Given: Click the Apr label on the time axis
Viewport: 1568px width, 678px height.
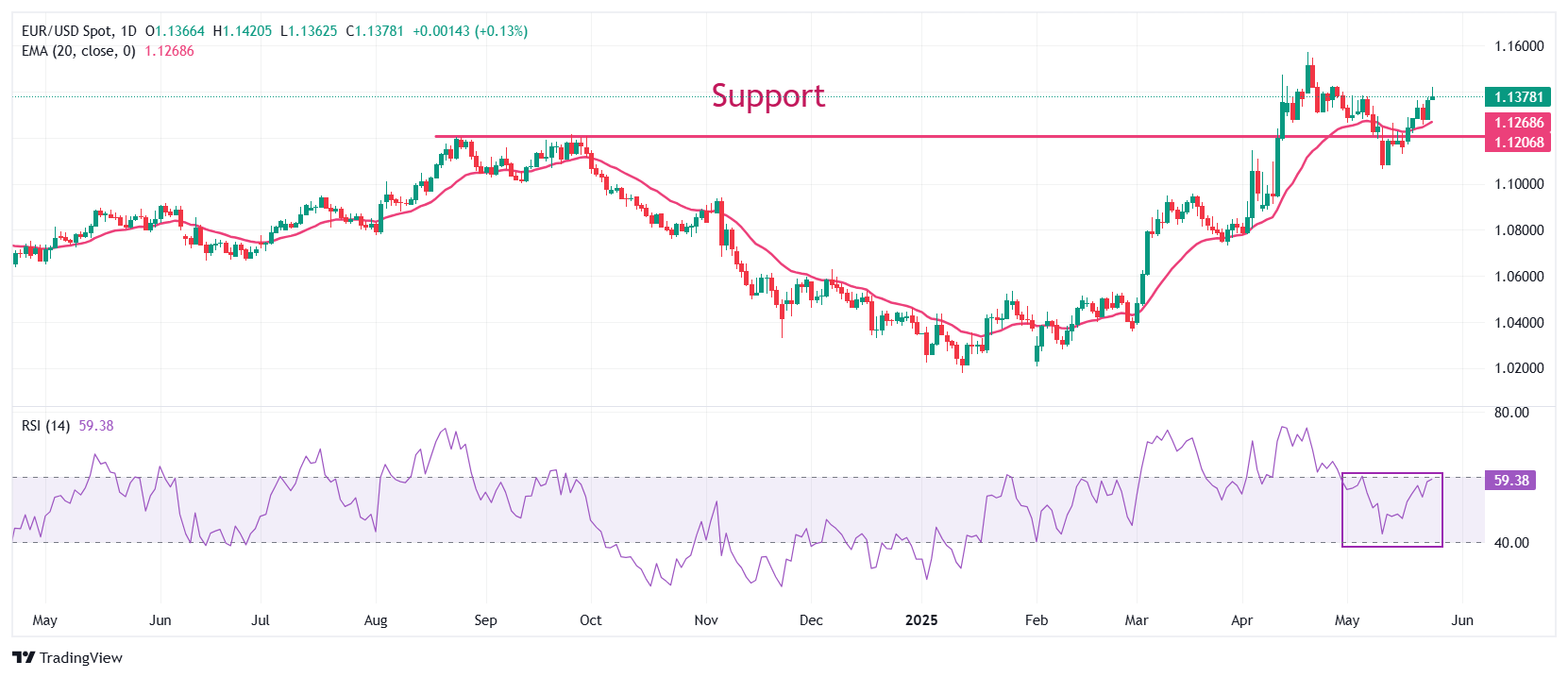Looking at the screenshot, I should [x=1242, y=620].
